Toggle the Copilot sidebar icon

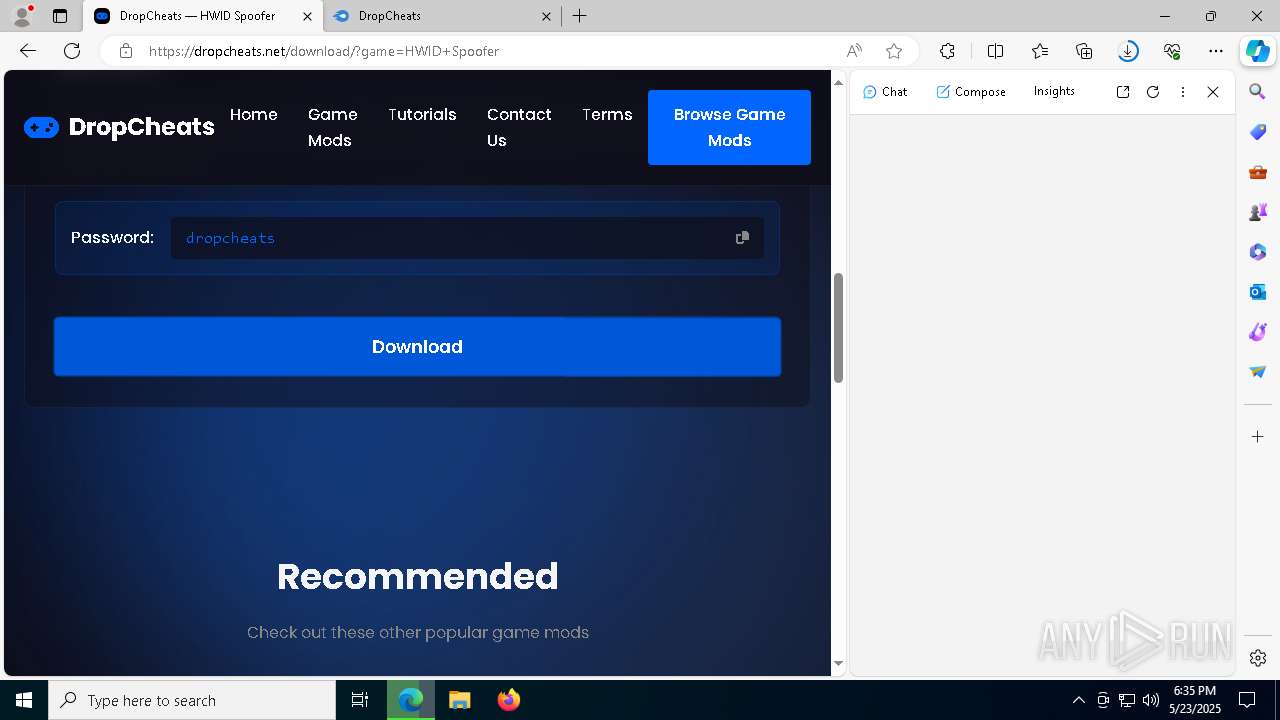[x=1258, y=51]
